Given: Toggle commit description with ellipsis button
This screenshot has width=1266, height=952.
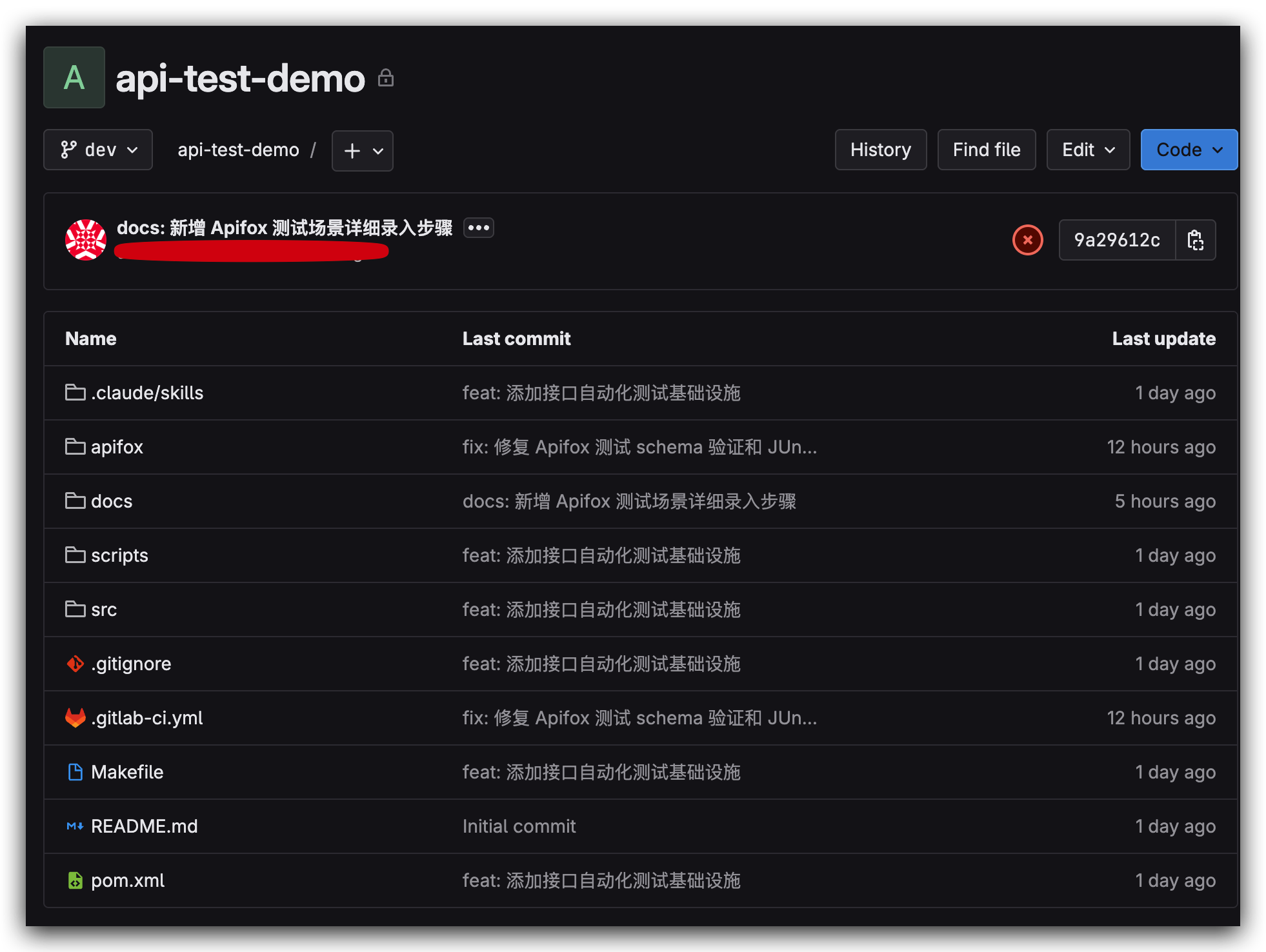Looking at the screenshot, I should [x=478, y=228].
